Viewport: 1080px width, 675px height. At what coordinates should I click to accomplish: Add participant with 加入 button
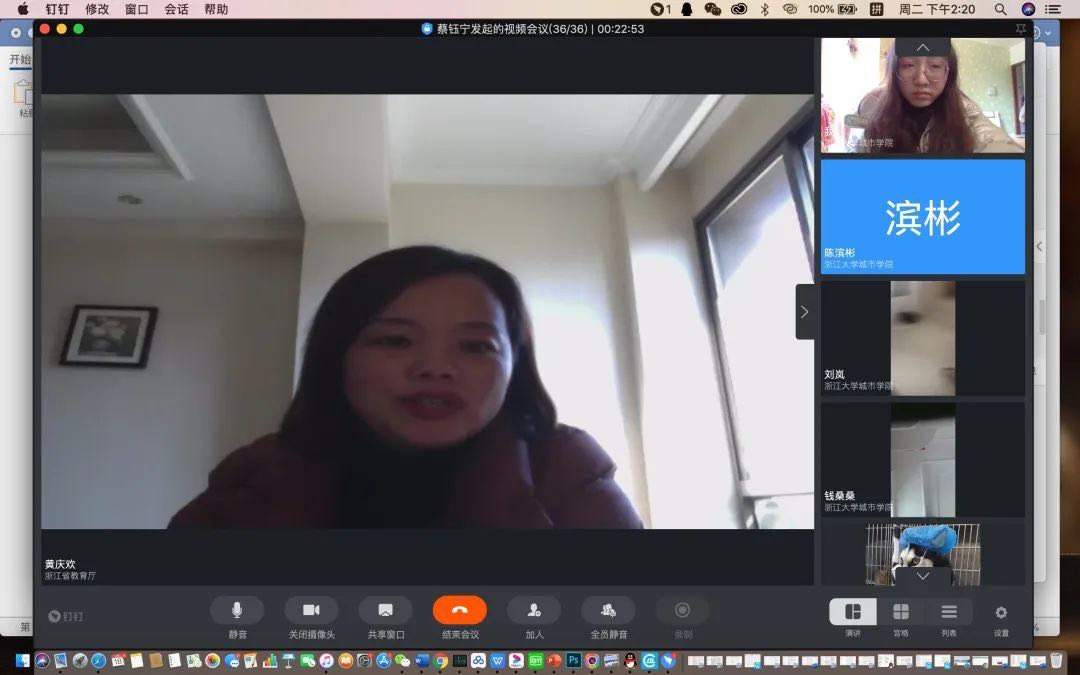click(x=534, y=610)
